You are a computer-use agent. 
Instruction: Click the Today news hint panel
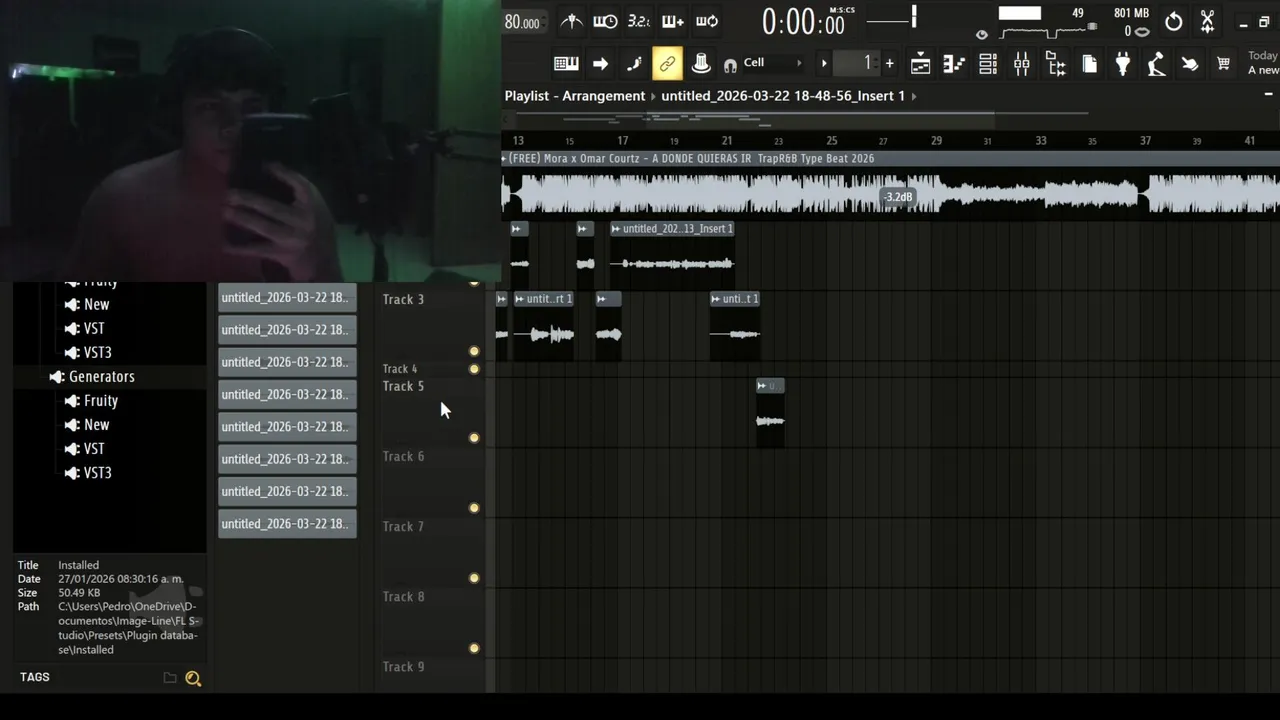1262,63
